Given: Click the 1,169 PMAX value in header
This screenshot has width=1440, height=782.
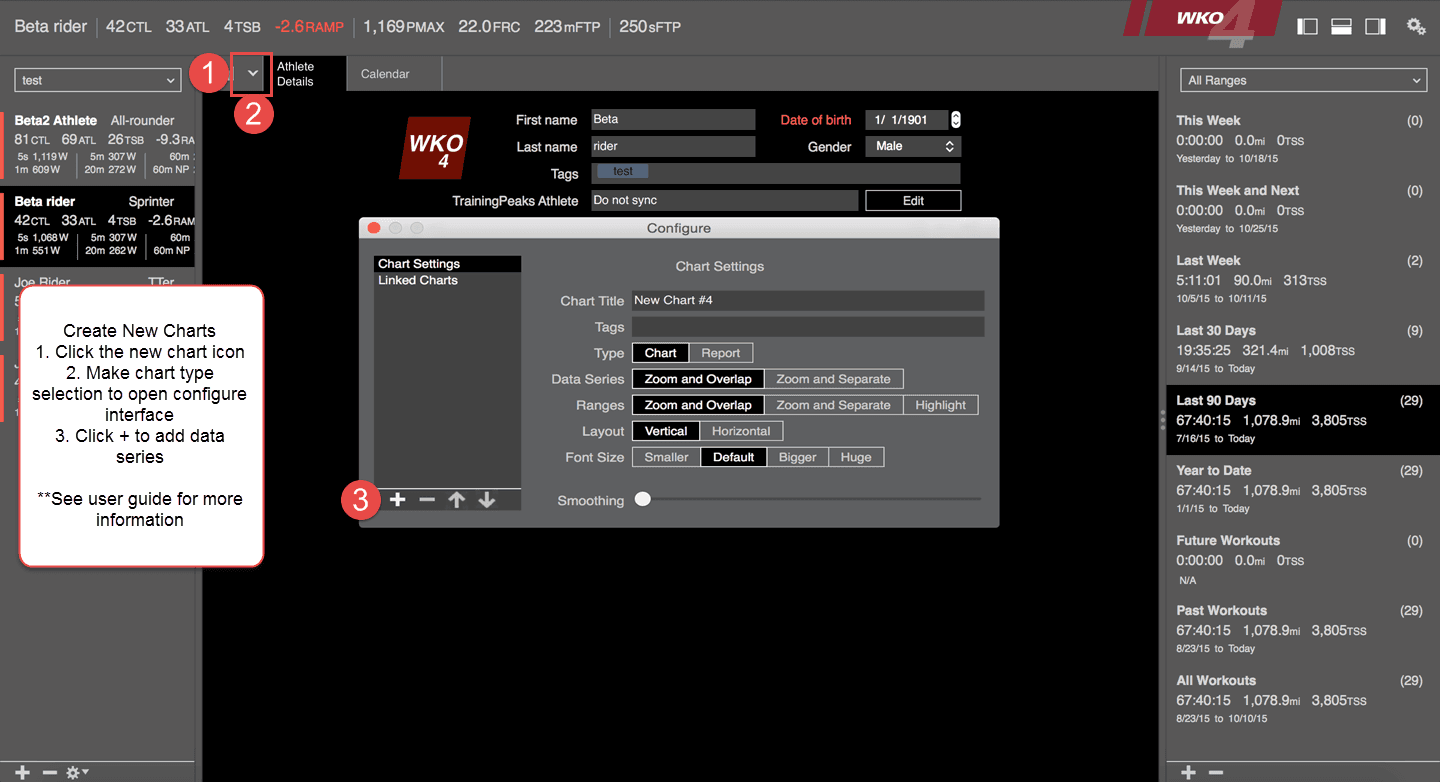Looking at the screenshot, I should pos(404,27).
